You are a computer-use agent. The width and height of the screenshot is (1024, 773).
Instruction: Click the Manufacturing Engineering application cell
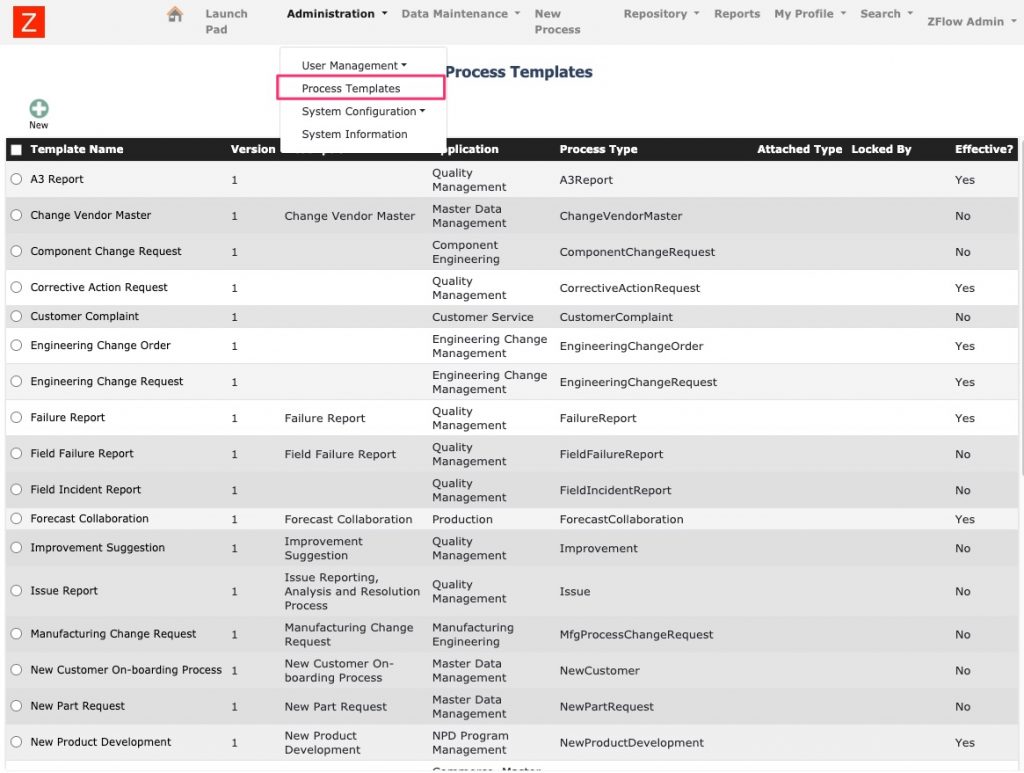(x=473, y=635)
